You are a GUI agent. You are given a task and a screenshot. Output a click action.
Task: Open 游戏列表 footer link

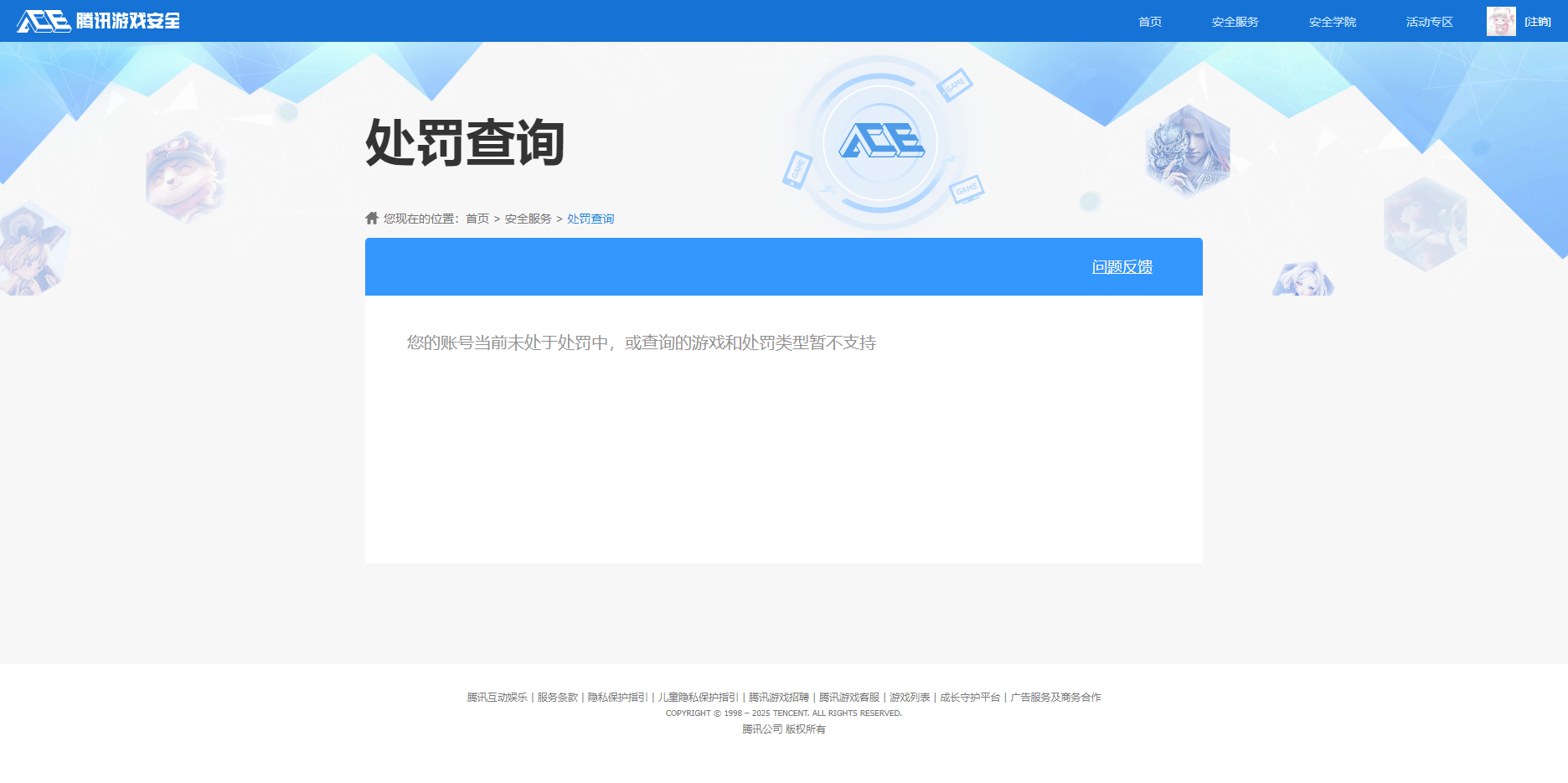pyautogui.click(x=910, y=697)
